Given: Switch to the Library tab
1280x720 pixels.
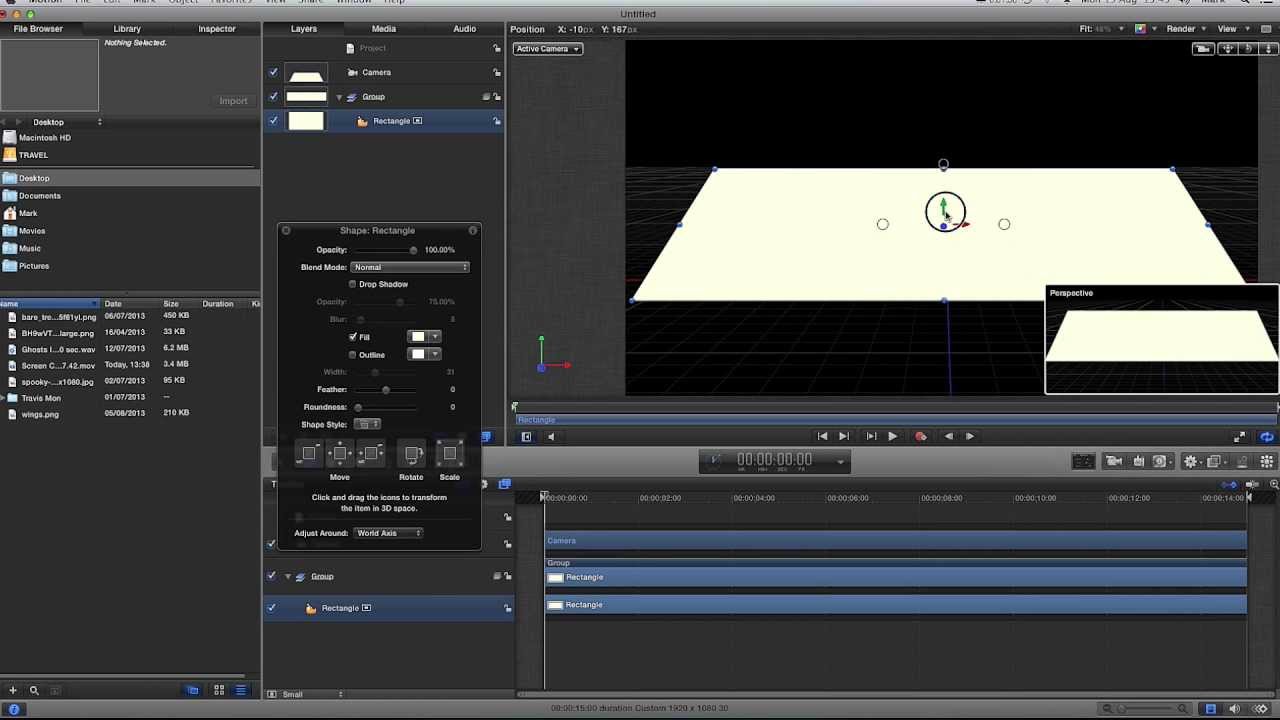Looking at the screenshot, I should (x=127, y=29).
